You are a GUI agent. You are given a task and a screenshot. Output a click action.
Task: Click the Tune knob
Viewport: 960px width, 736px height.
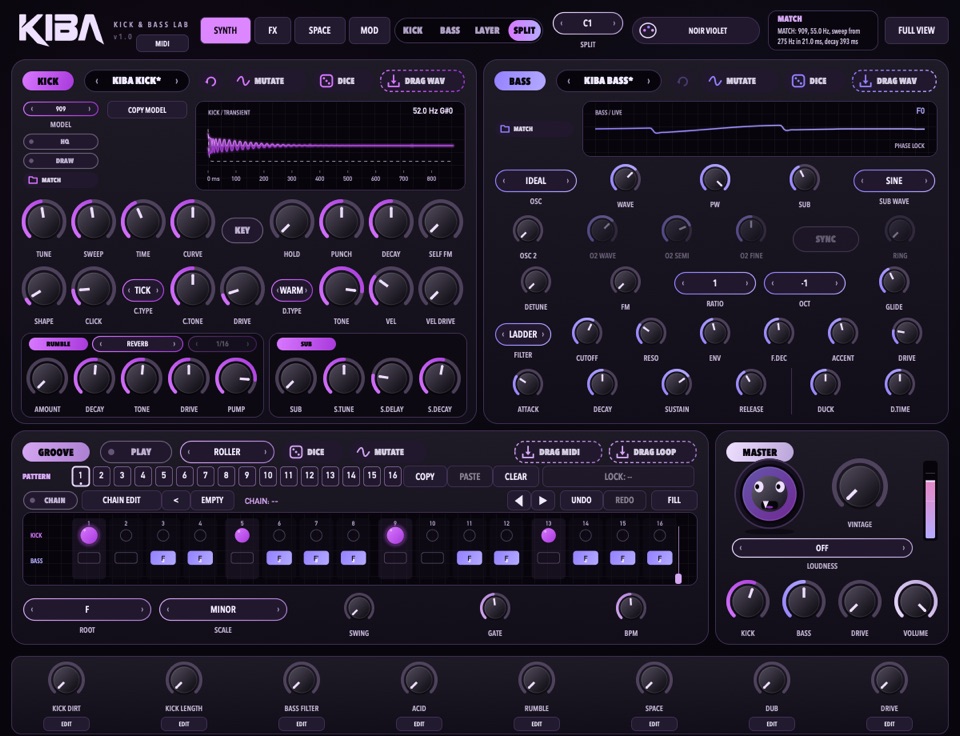tap(44, 220)
